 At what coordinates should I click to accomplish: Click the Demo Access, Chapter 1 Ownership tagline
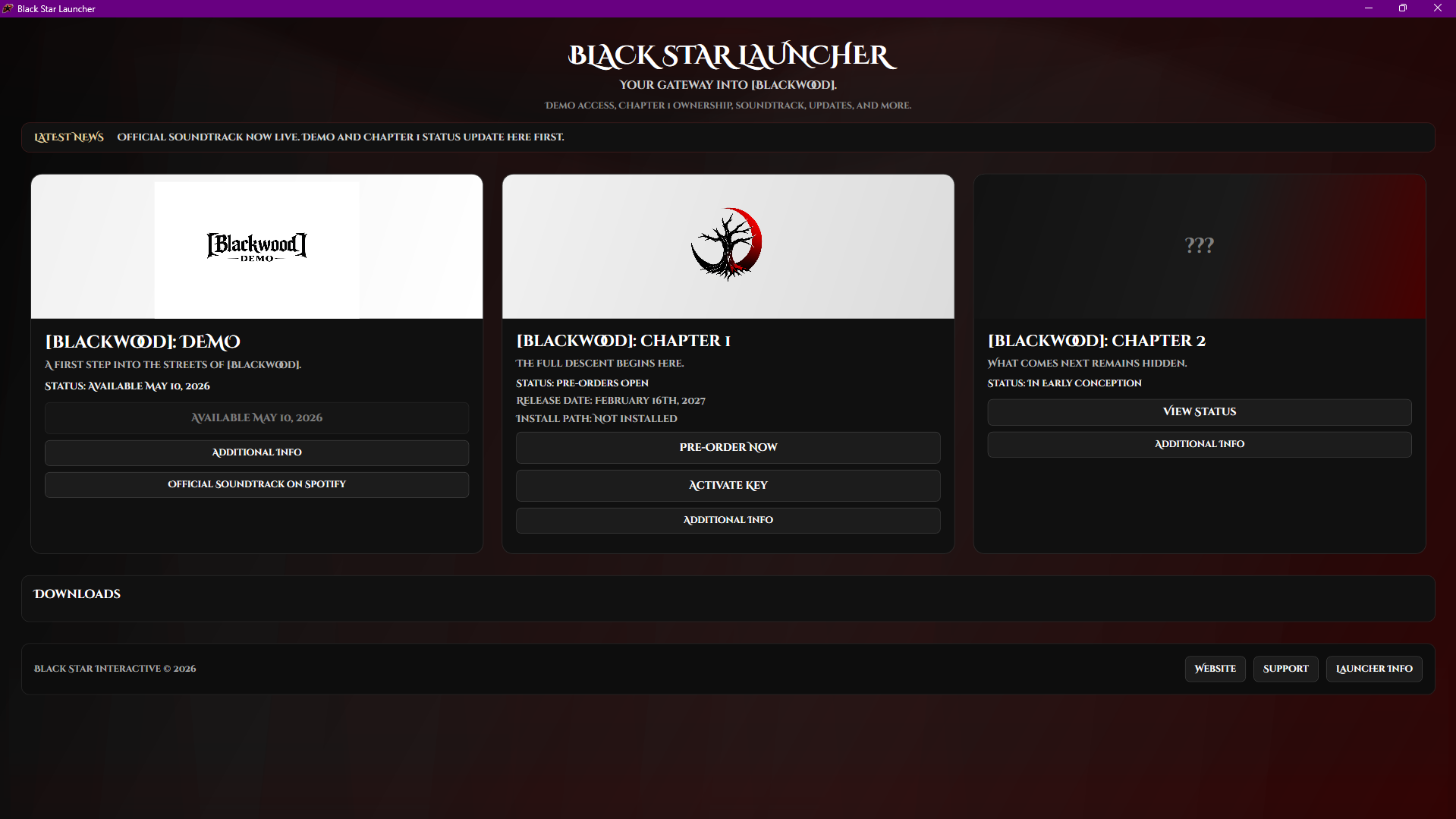click(728, 106)
